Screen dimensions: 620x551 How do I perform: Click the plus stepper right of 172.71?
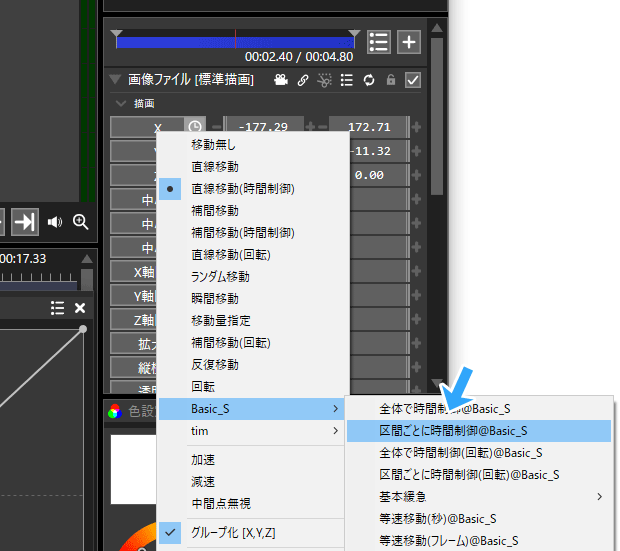pyautogui.click(x=416, y=127)
